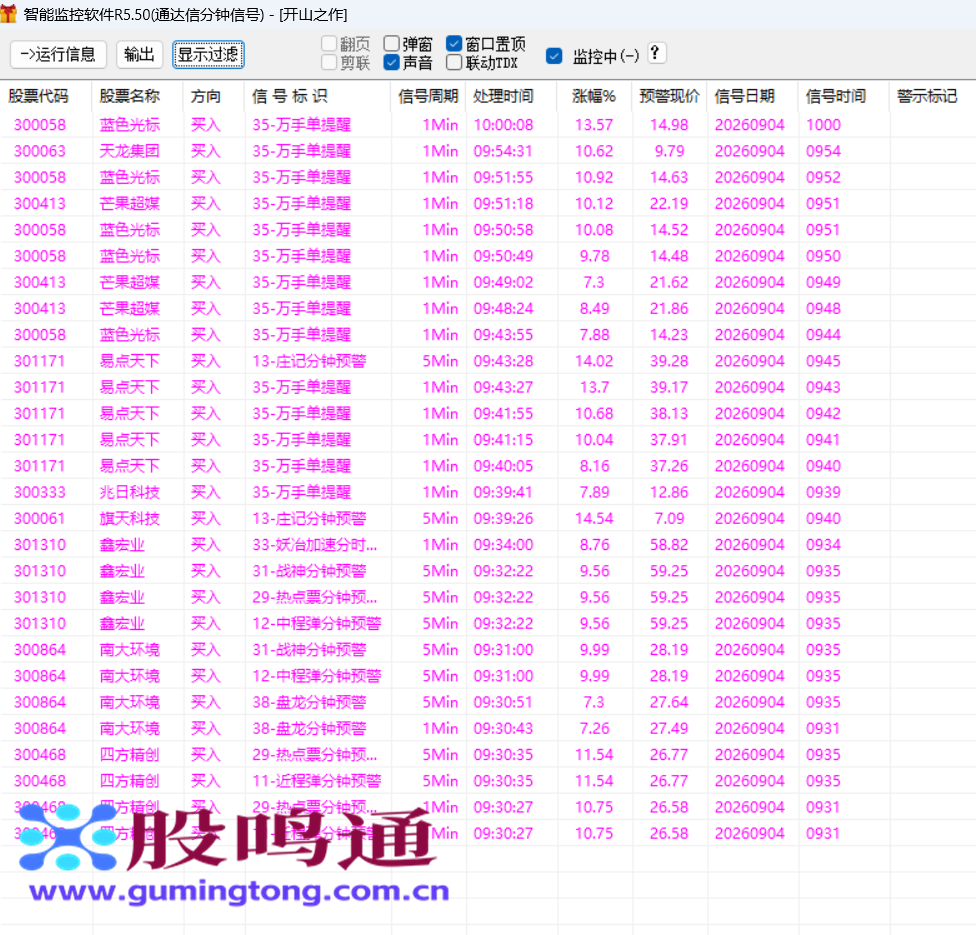Sort by 涨幅% column header
976x935 pixels.
coord(594,96)
